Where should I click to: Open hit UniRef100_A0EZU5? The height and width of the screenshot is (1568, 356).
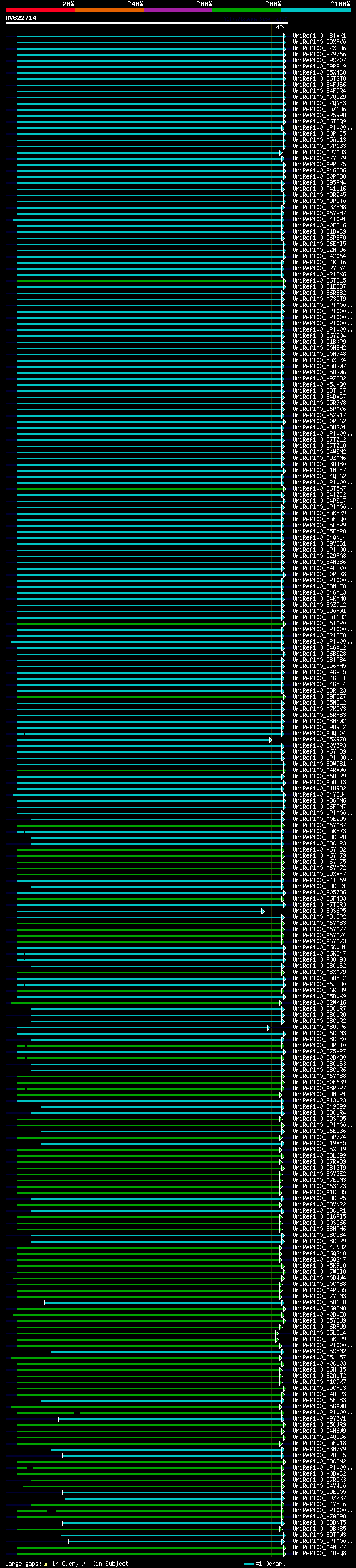(x=319, y=819)
